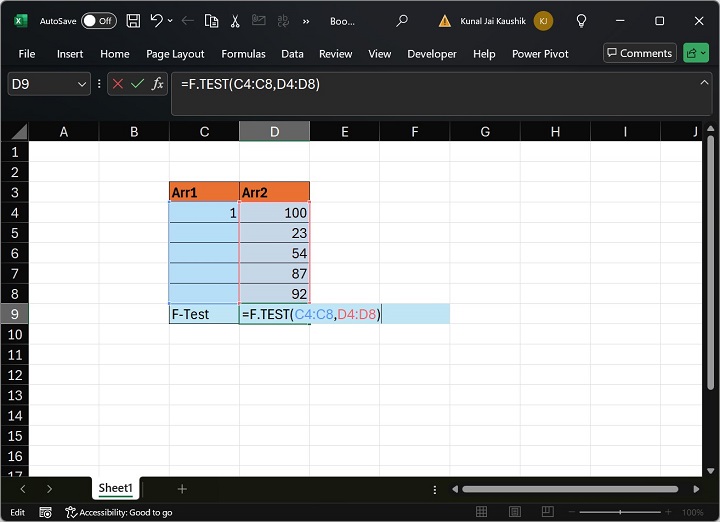Click the lightbulb icon in title bar
This screenshot has width=720, height=522.
pos(582,21)
